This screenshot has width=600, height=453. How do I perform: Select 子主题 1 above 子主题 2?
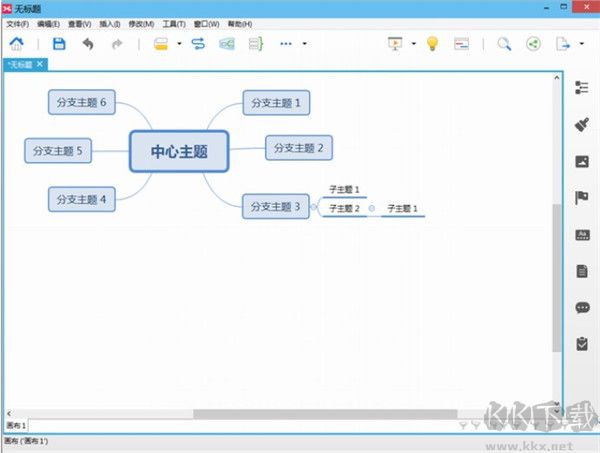pos(344,190)
